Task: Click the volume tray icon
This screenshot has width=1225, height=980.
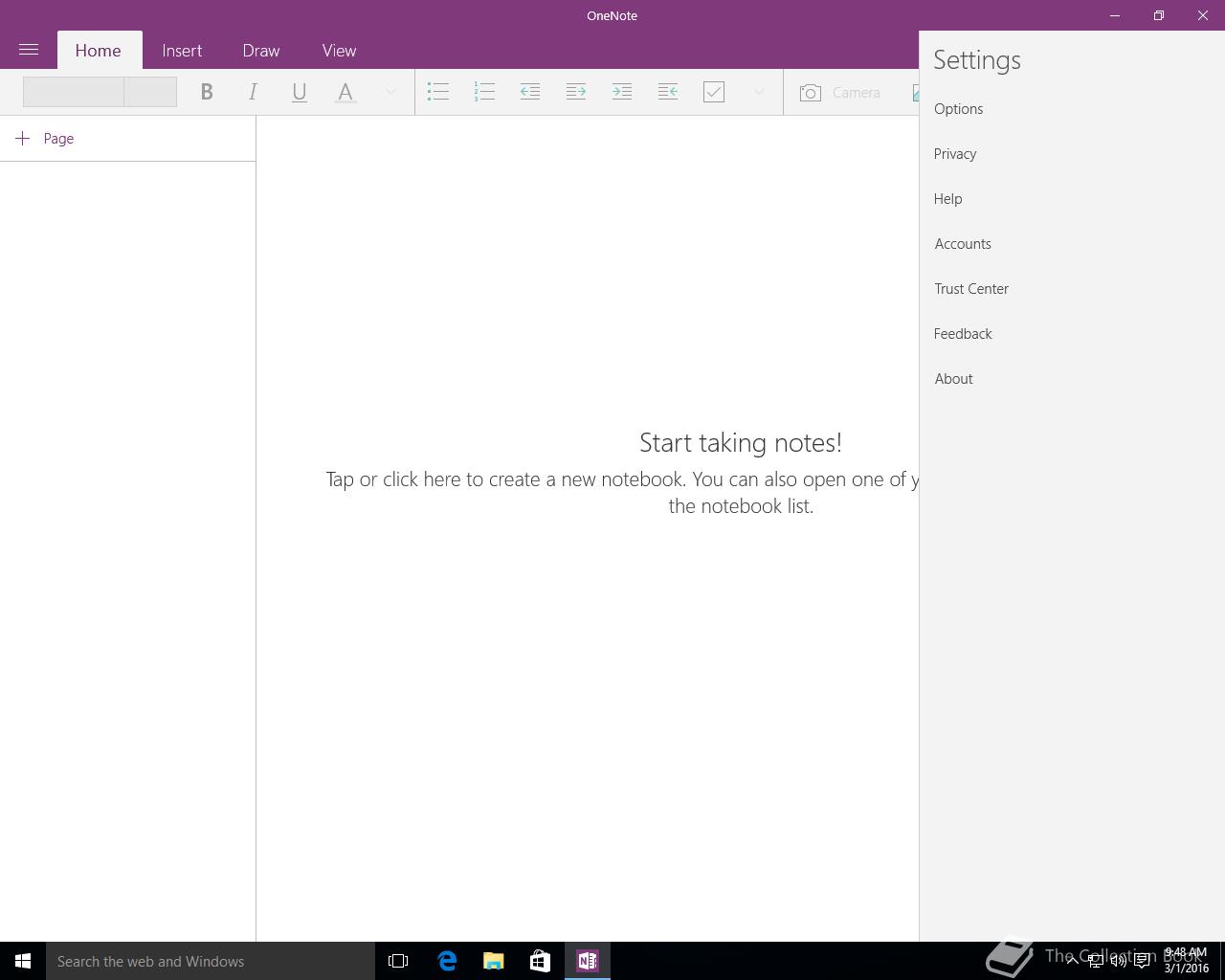Action: click(x=1119, y=961)
